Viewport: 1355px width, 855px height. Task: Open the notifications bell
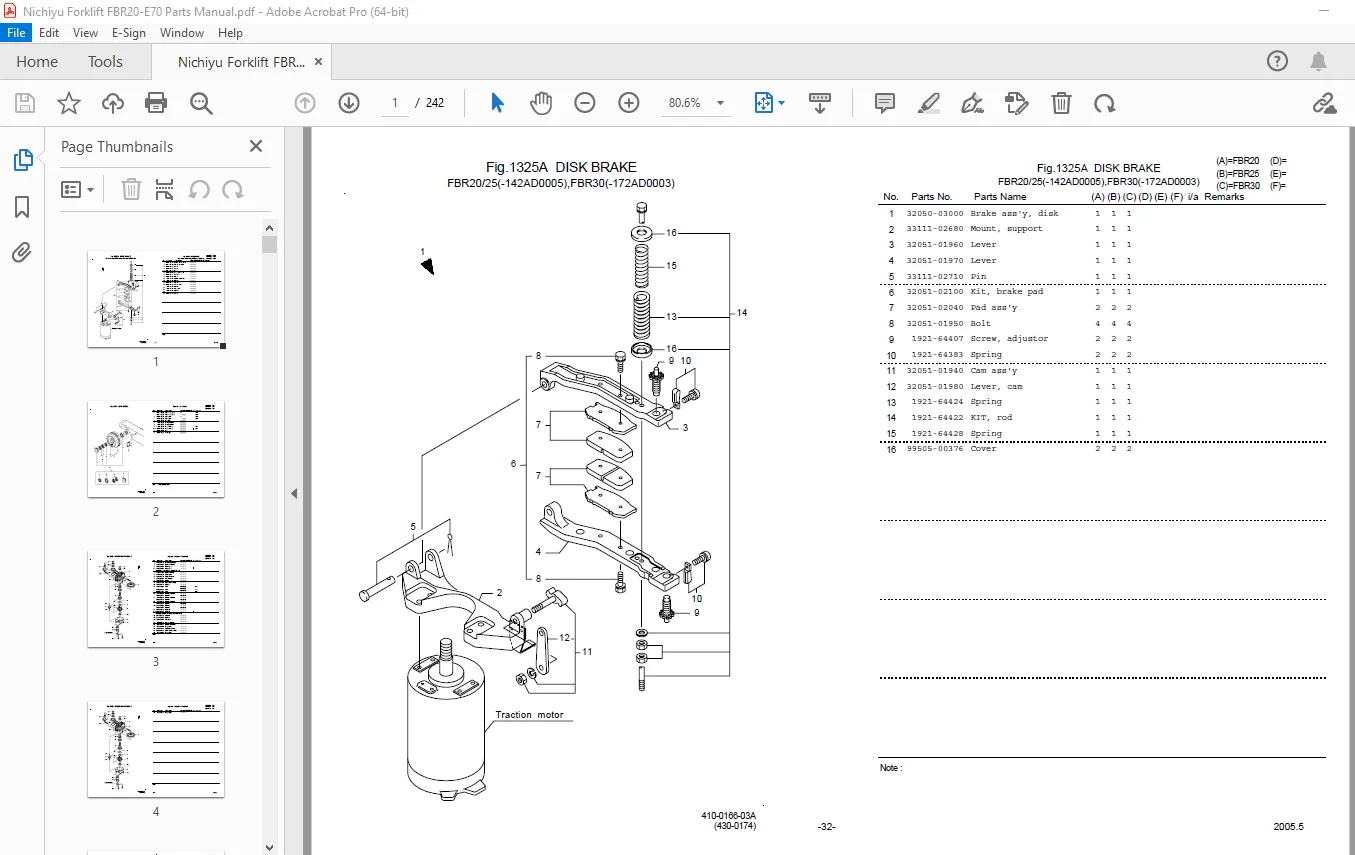point(1320,61)
